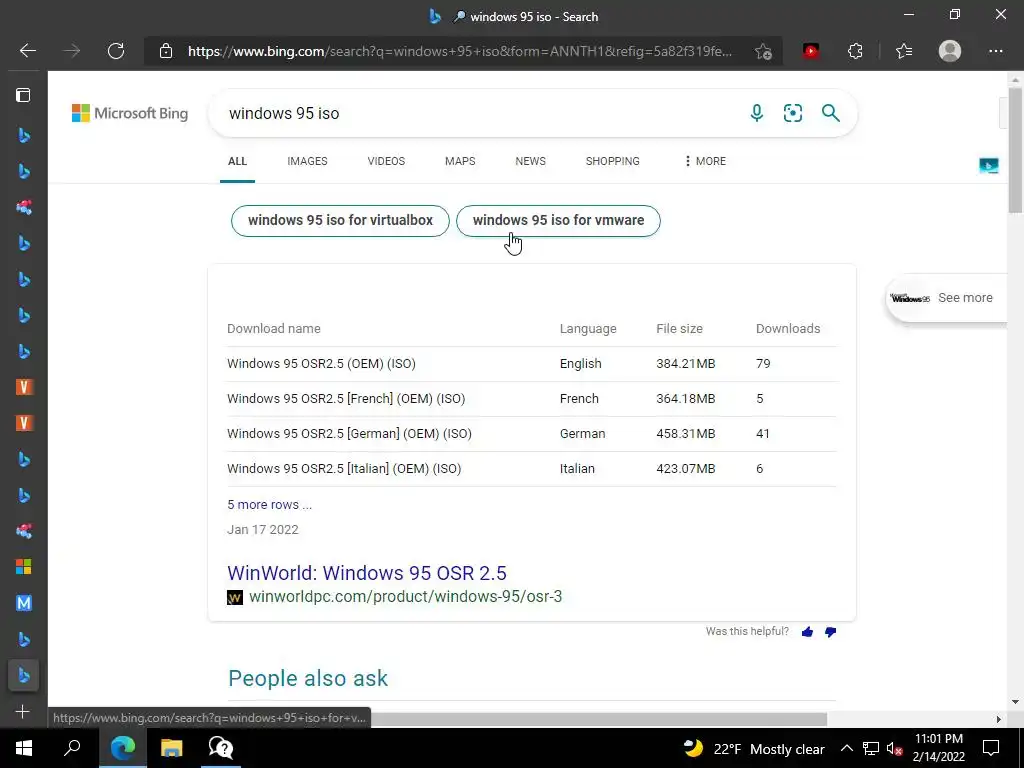Click the muted volume tray icon
The width and height of the screenshot is (1024, 768).
[x=894, y=749]
